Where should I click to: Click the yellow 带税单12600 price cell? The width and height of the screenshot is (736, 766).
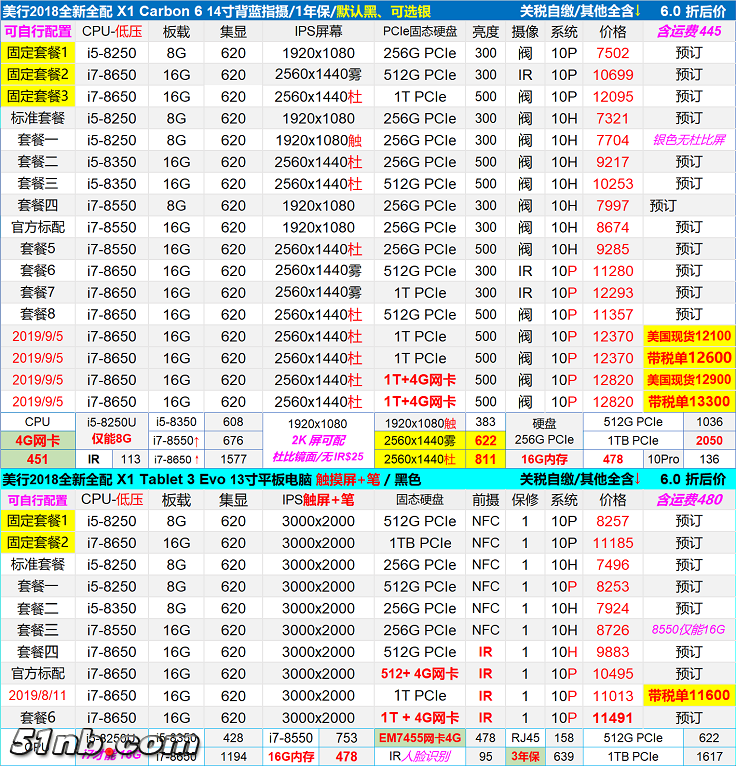688,358
